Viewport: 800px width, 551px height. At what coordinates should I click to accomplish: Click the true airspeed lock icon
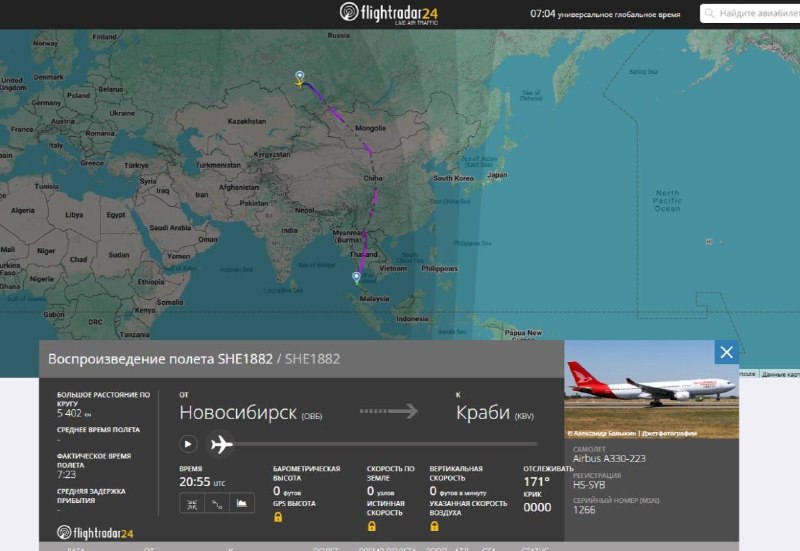click(x=372, y=527)
